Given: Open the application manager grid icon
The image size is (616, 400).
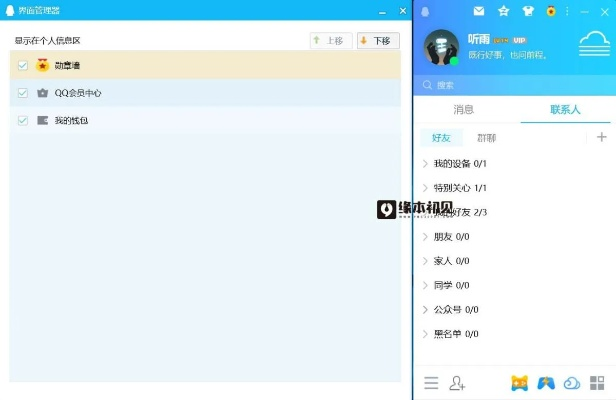Looking at the screenshot, I should tap(597, 382).
